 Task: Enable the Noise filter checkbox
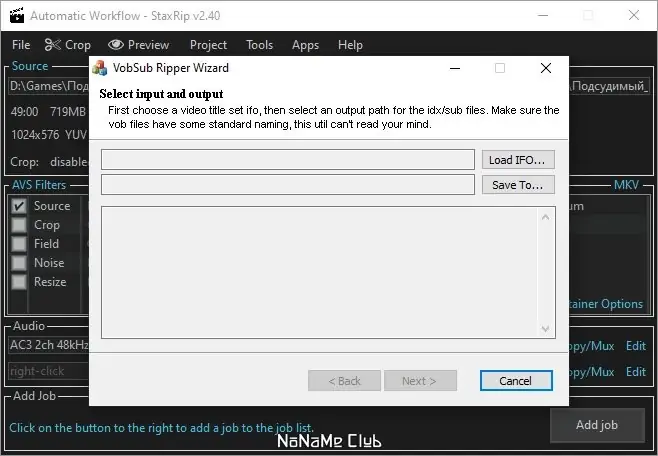point(18,263)
